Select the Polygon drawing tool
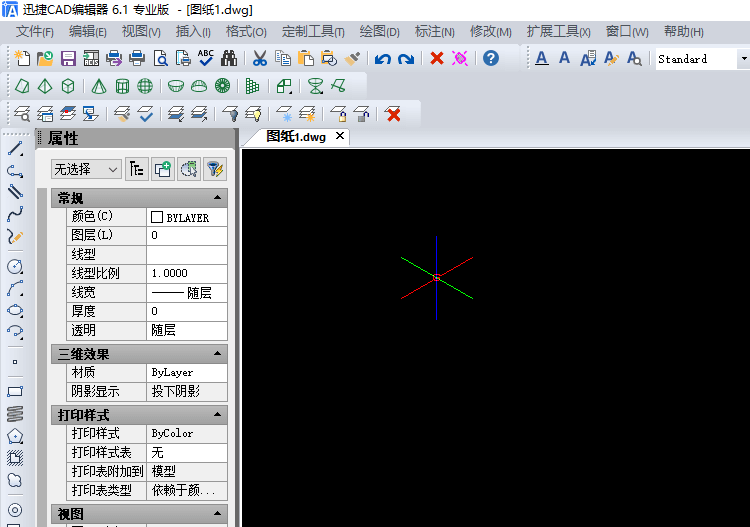This screenshot has height=527, width=750. pos(15,436)
